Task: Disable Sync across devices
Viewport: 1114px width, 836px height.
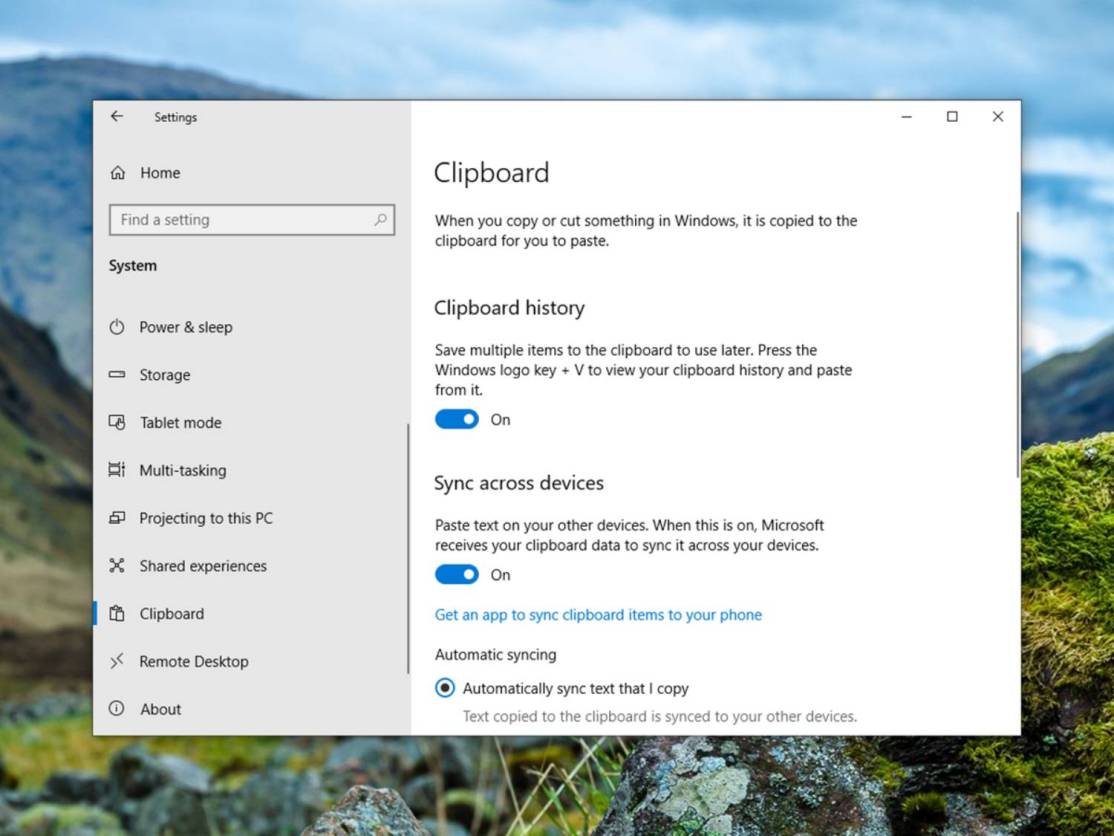Action: 457,574
